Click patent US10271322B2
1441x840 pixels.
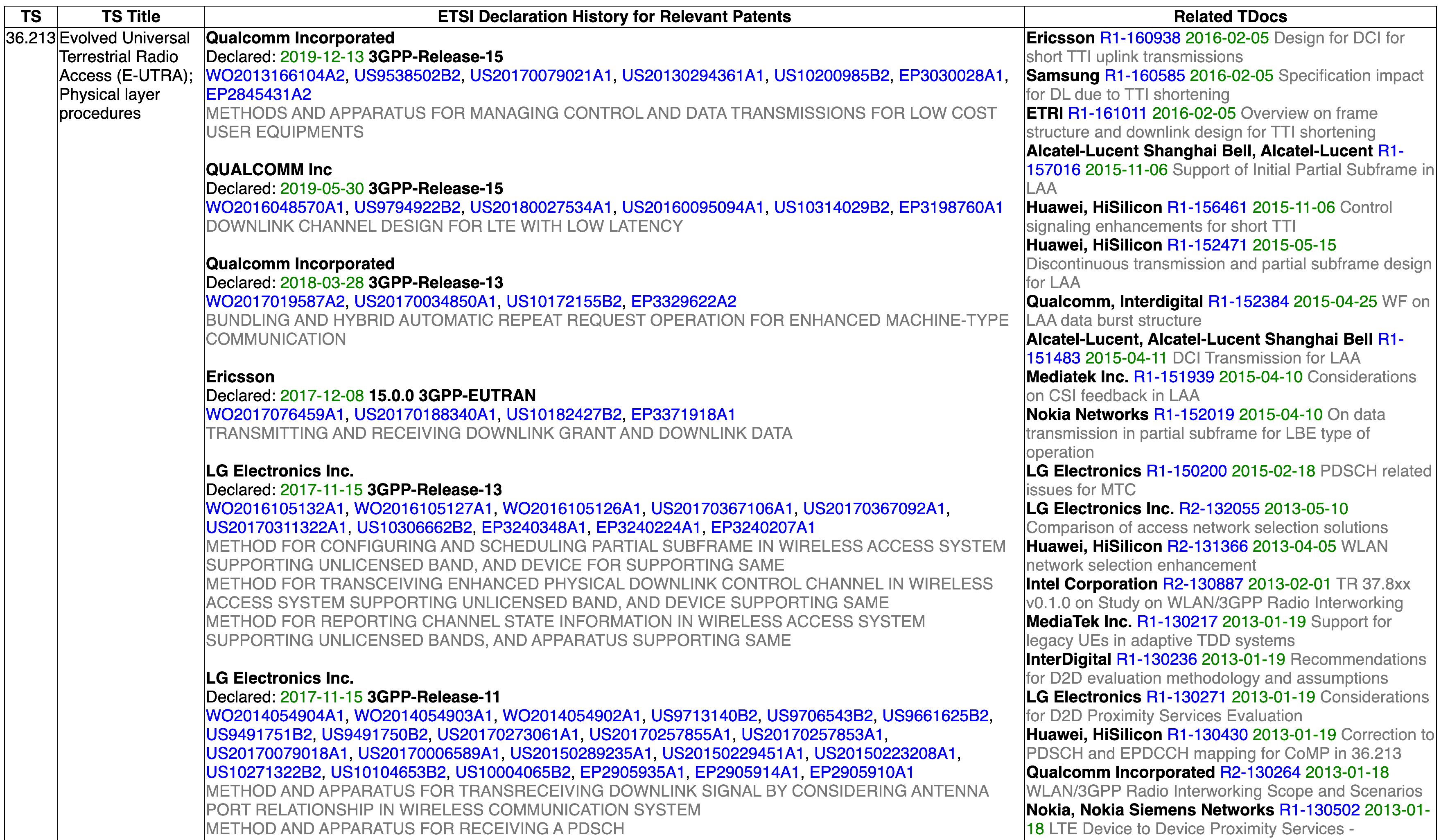tap(264, 772)
